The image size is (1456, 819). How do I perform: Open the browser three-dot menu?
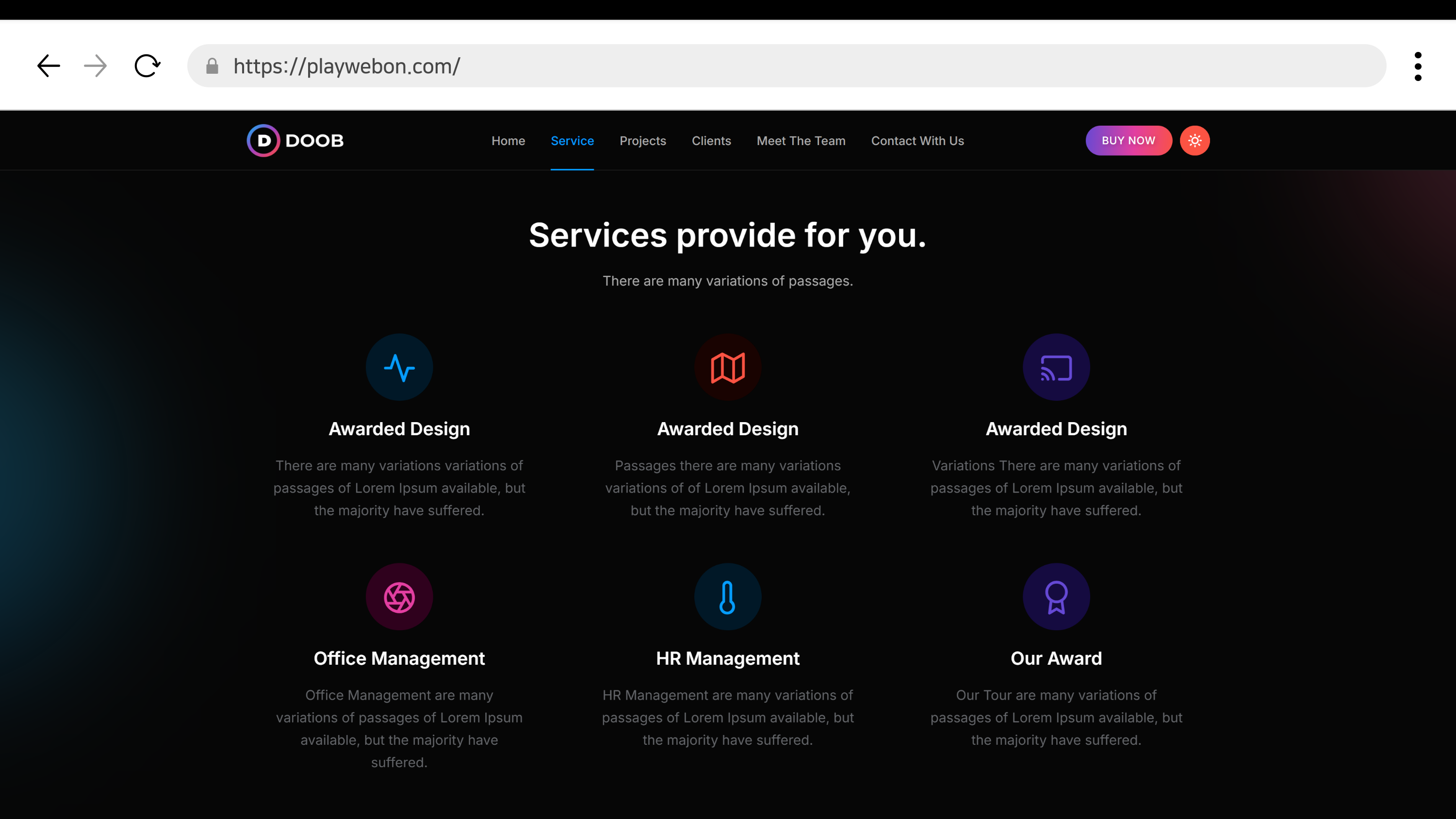tap(1418, 66)
